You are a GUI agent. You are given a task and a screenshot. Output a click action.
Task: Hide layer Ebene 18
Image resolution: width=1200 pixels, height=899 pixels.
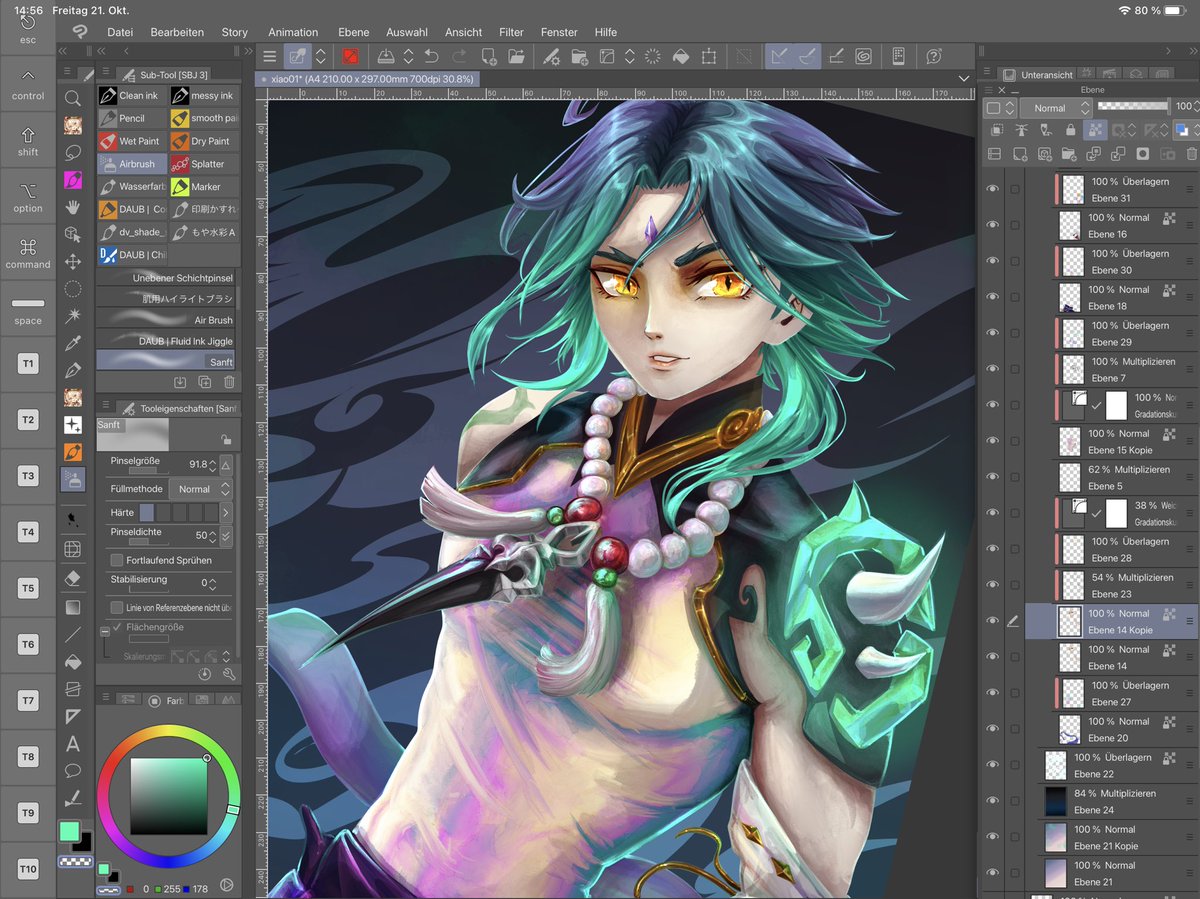click(993, 297)
